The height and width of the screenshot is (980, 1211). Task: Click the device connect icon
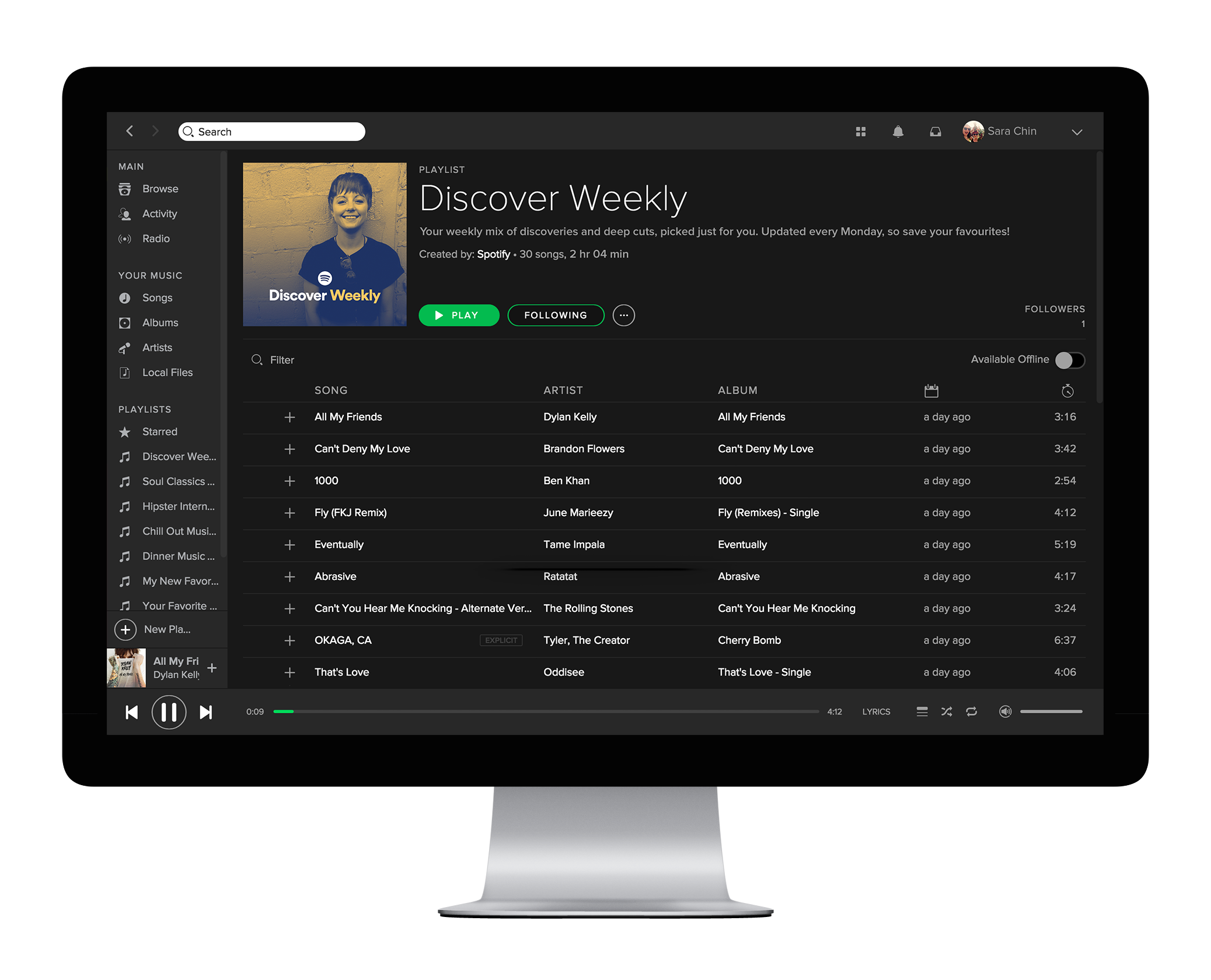1005,711
